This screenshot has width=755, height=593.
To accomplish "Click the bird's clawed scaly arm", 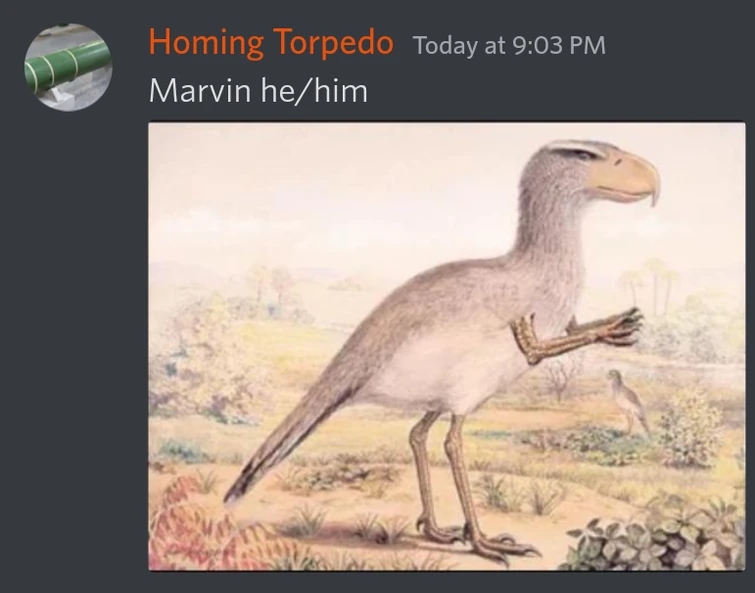I will (575, 335).
